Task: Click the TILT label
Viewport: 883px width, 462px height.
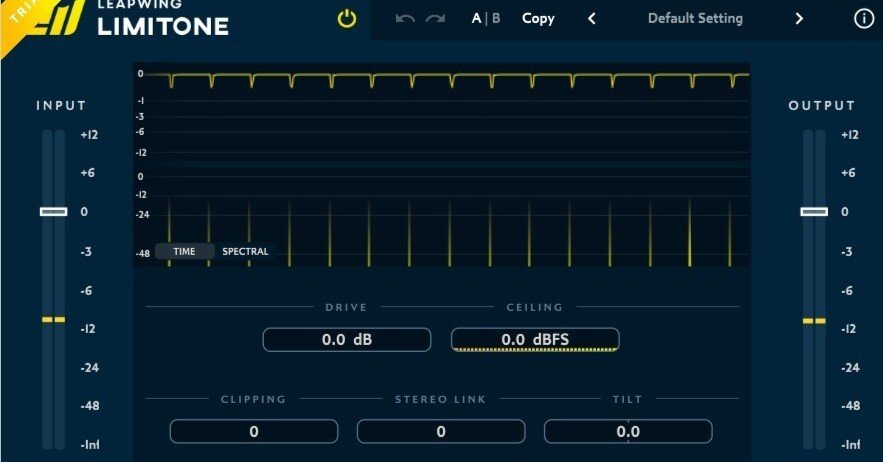Action: click(627, 399)
